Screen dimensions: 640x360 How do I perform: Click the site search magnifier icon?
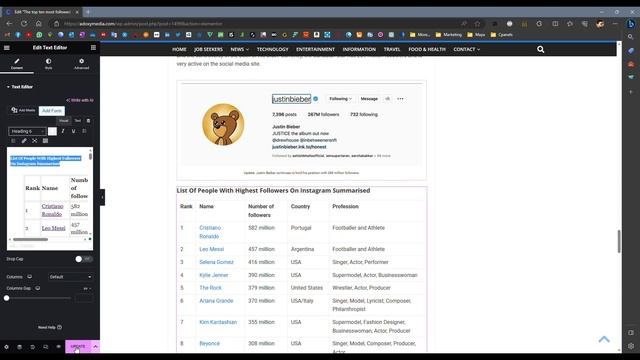(x=540, y=49)
